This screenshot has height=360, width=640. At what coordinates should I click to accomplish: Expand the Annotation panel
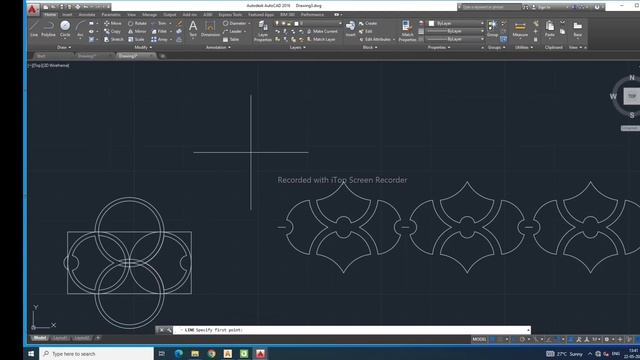(x=218, y=47)
